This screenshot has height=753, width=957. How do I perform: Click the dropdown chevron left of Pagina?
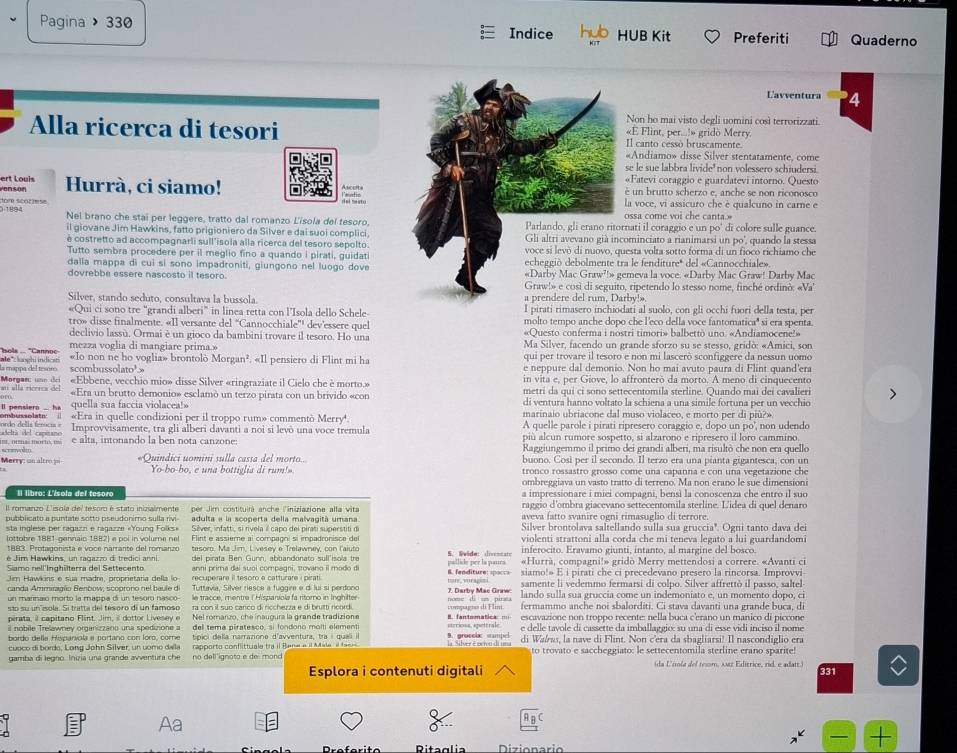pyautogui.click(x=10, y=20)
